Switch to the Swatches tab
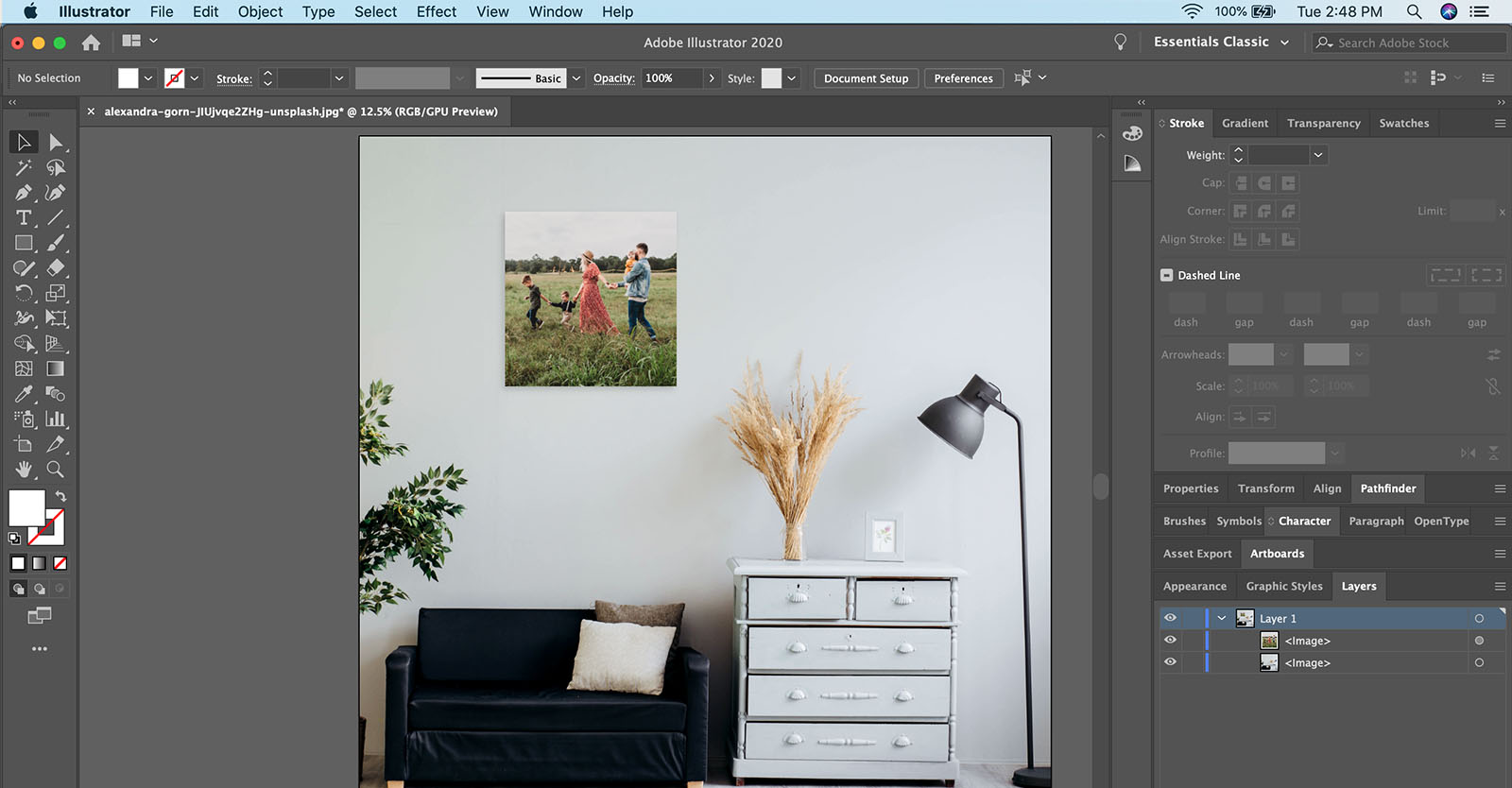1512x788 pixels. coord(1403,123)
